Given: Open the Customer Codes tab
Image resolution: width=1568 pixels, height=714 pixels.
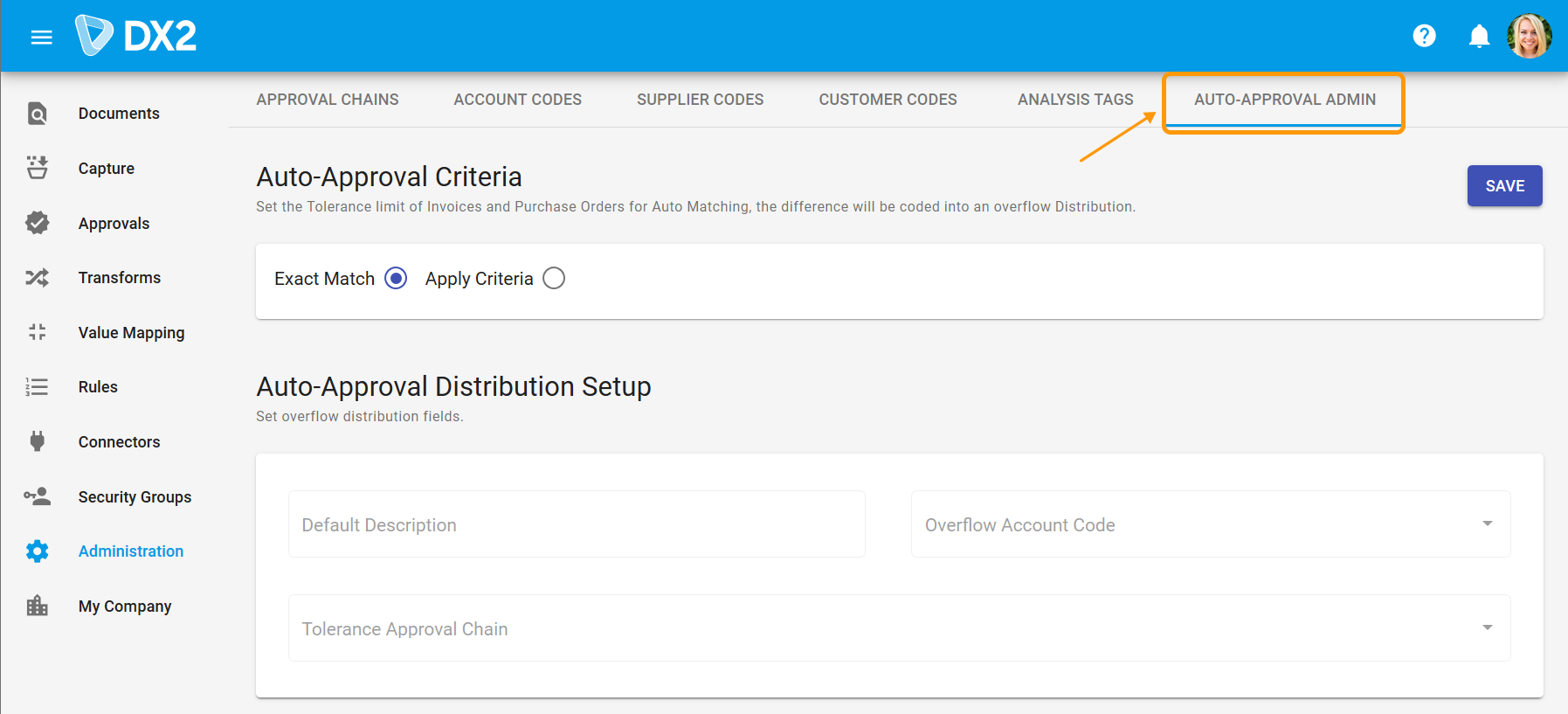Looking at the screenshot, I should point(888,100).
